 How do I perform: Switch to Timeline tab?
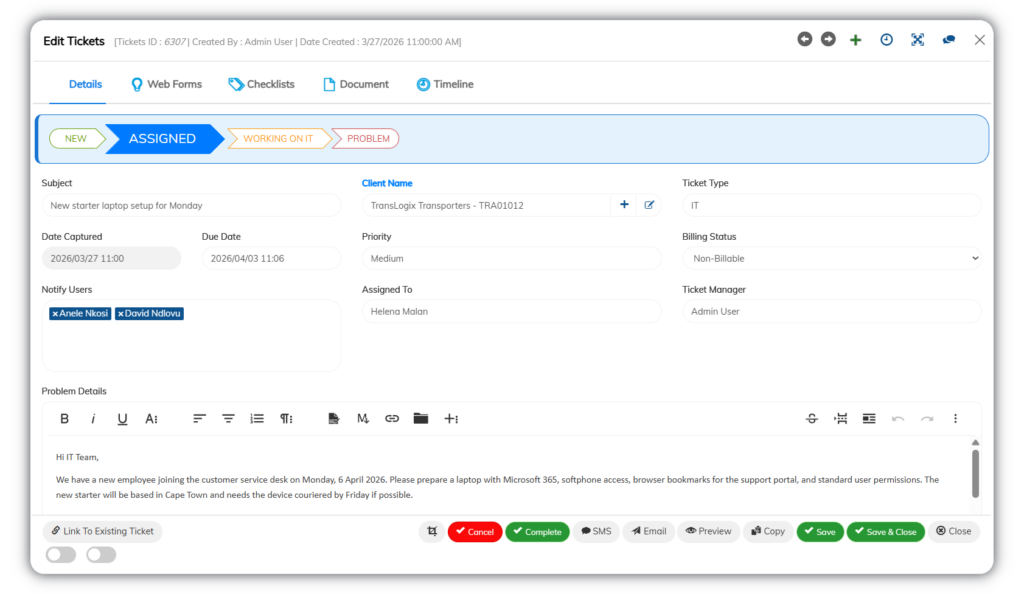coord(445,84)
